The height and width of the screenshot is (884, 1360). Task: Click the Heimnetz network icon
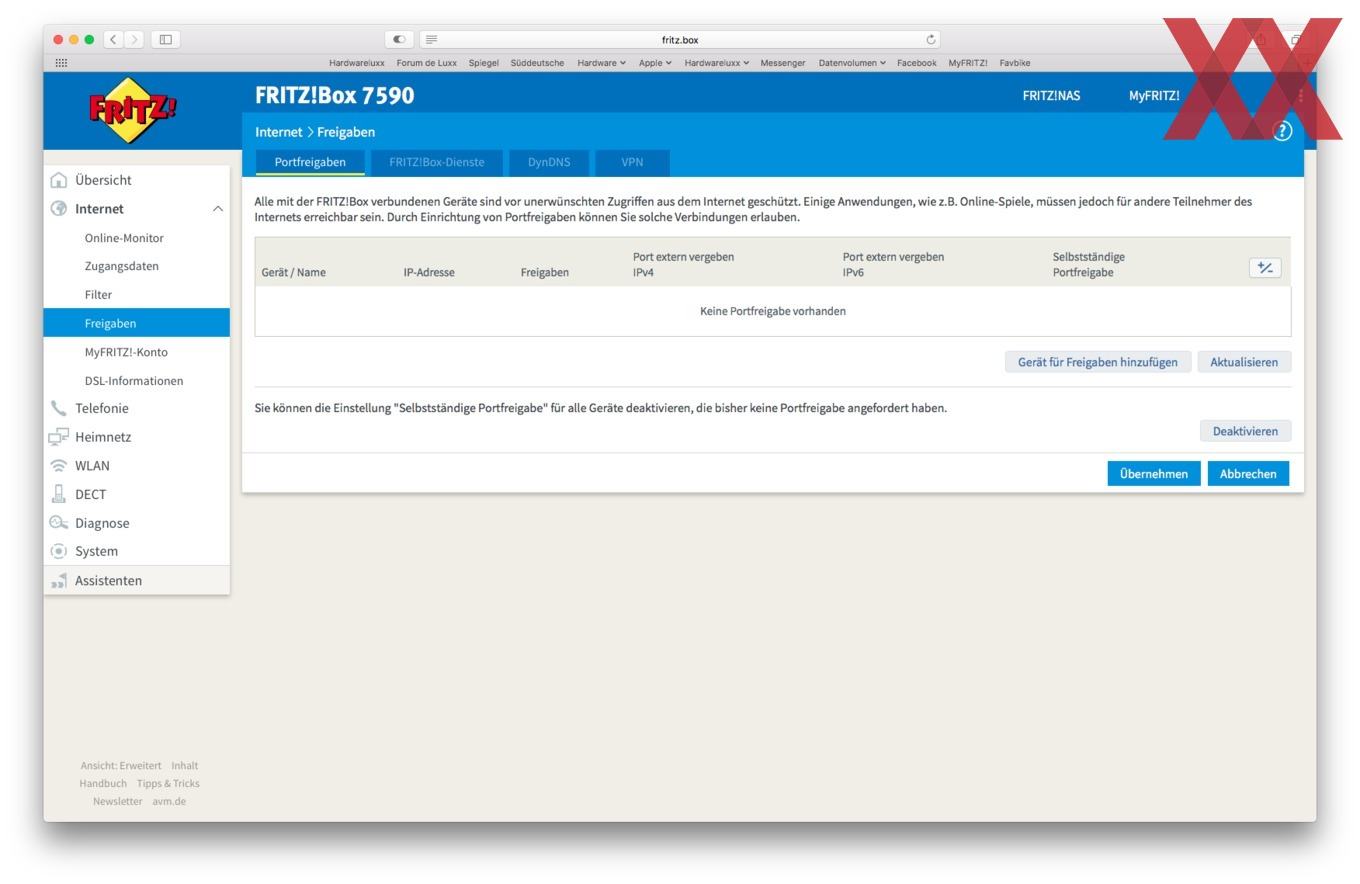(x=59, y=437)
